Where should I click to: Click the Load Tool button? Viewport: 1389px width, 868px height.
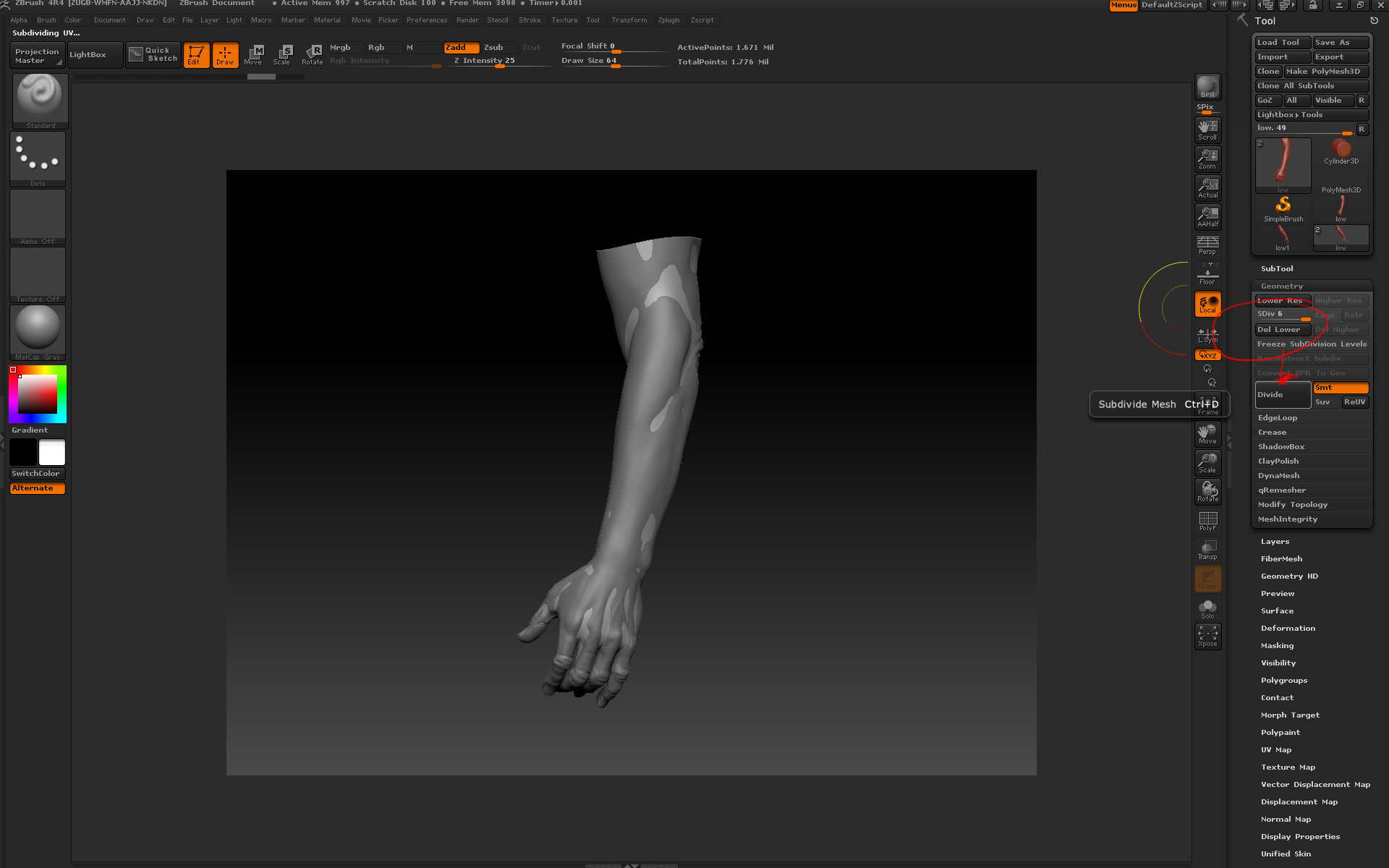(x=1283, y=43)
